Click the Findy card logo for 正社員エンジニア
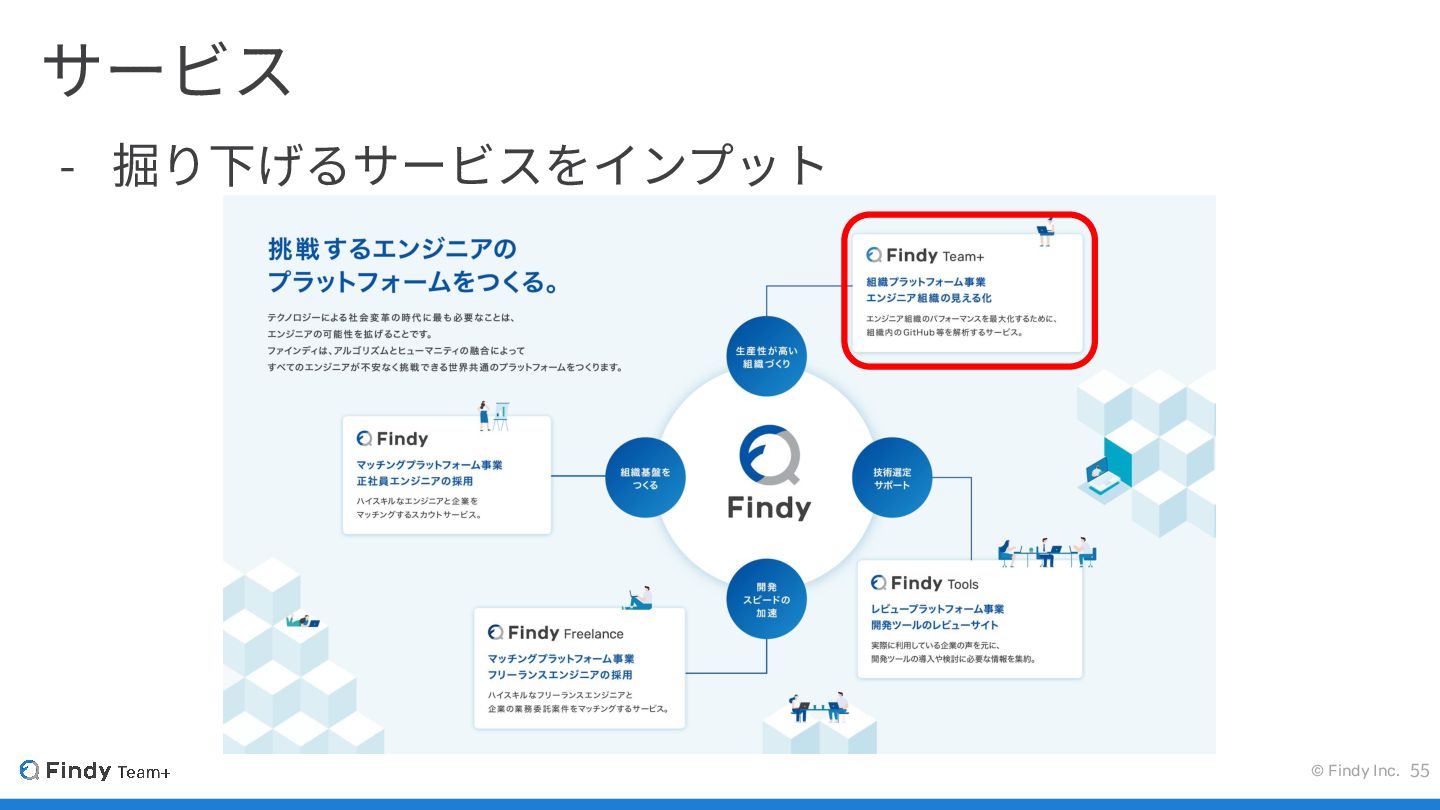Screen dimensions: 1440x810 click(x=392, y=438)
